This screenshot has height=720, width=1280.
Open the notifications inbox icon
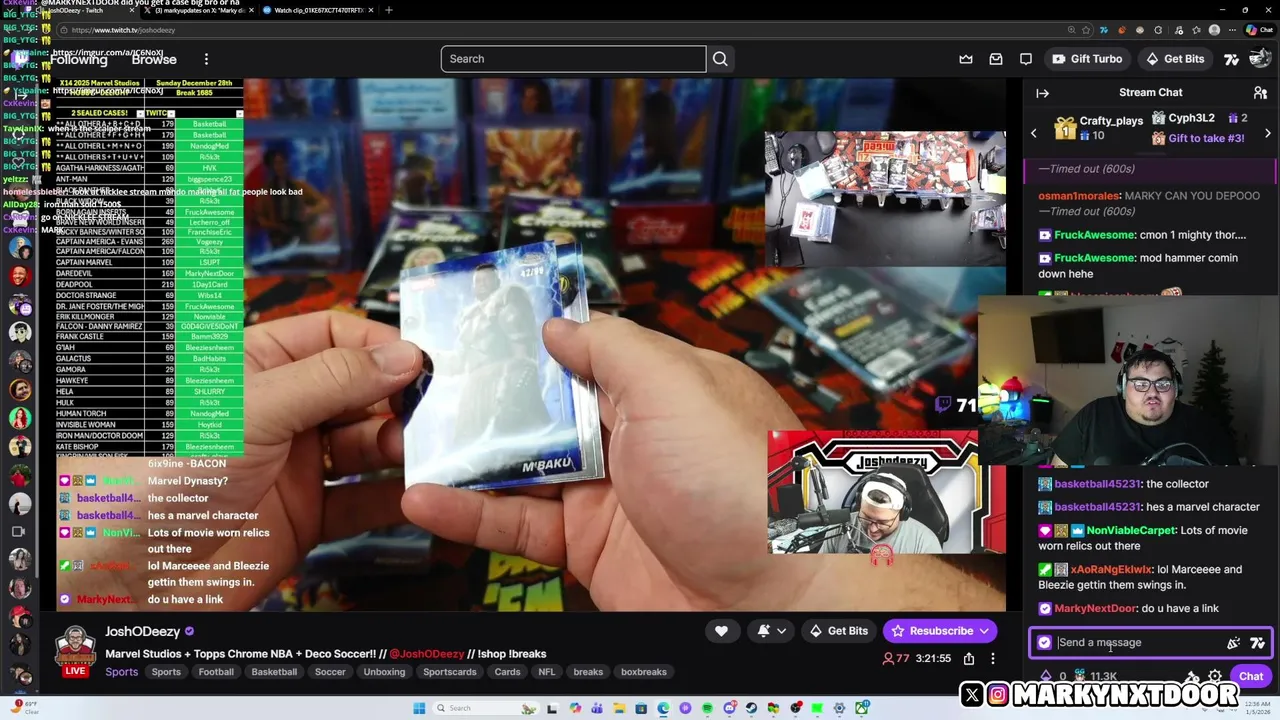996,59
